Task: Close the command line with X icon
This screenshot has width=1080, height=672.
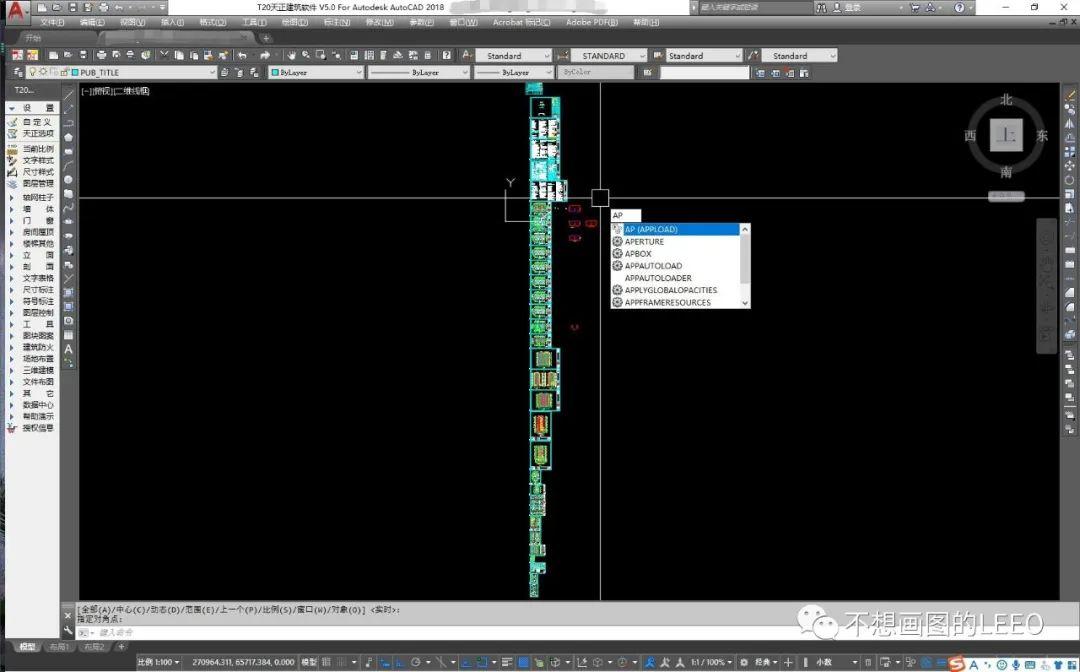Action: click(x=68, y=616)
